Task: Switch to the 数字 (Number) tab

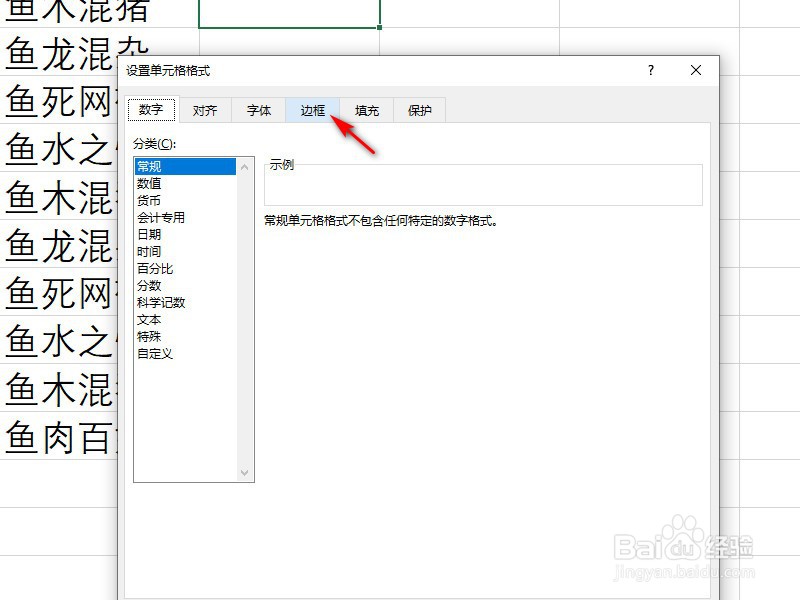Action: tap(151, 110)
